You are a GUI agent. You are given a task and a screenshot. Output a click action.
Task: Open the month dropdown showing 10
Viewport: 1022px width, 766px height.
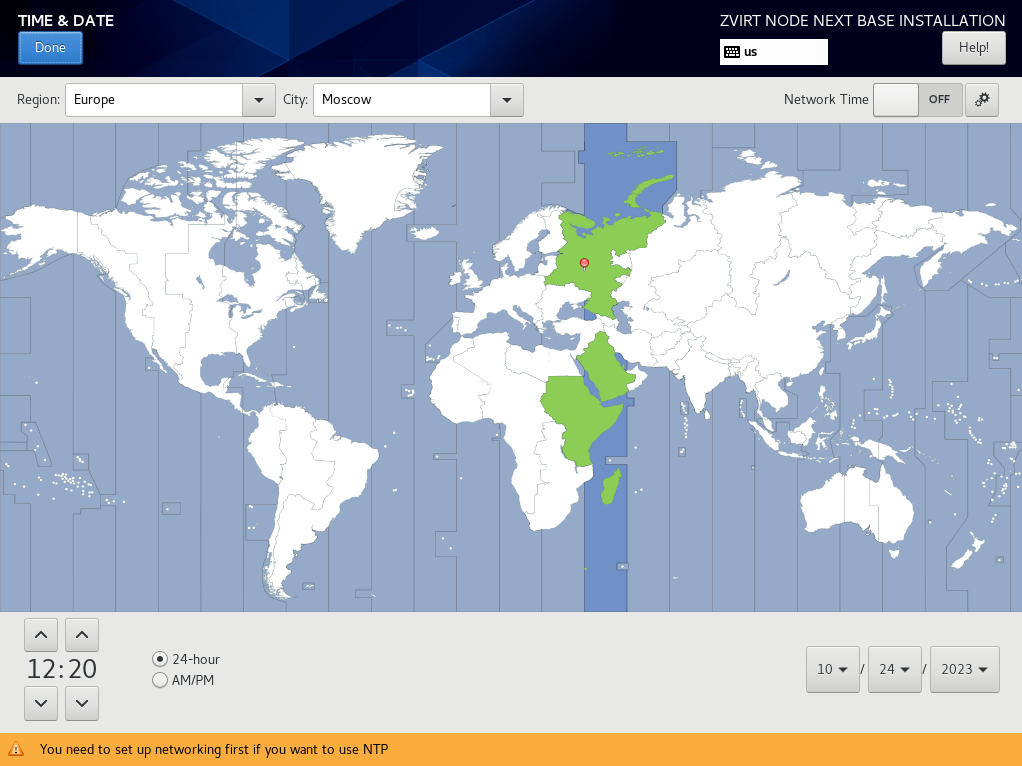tap(833, 670)
